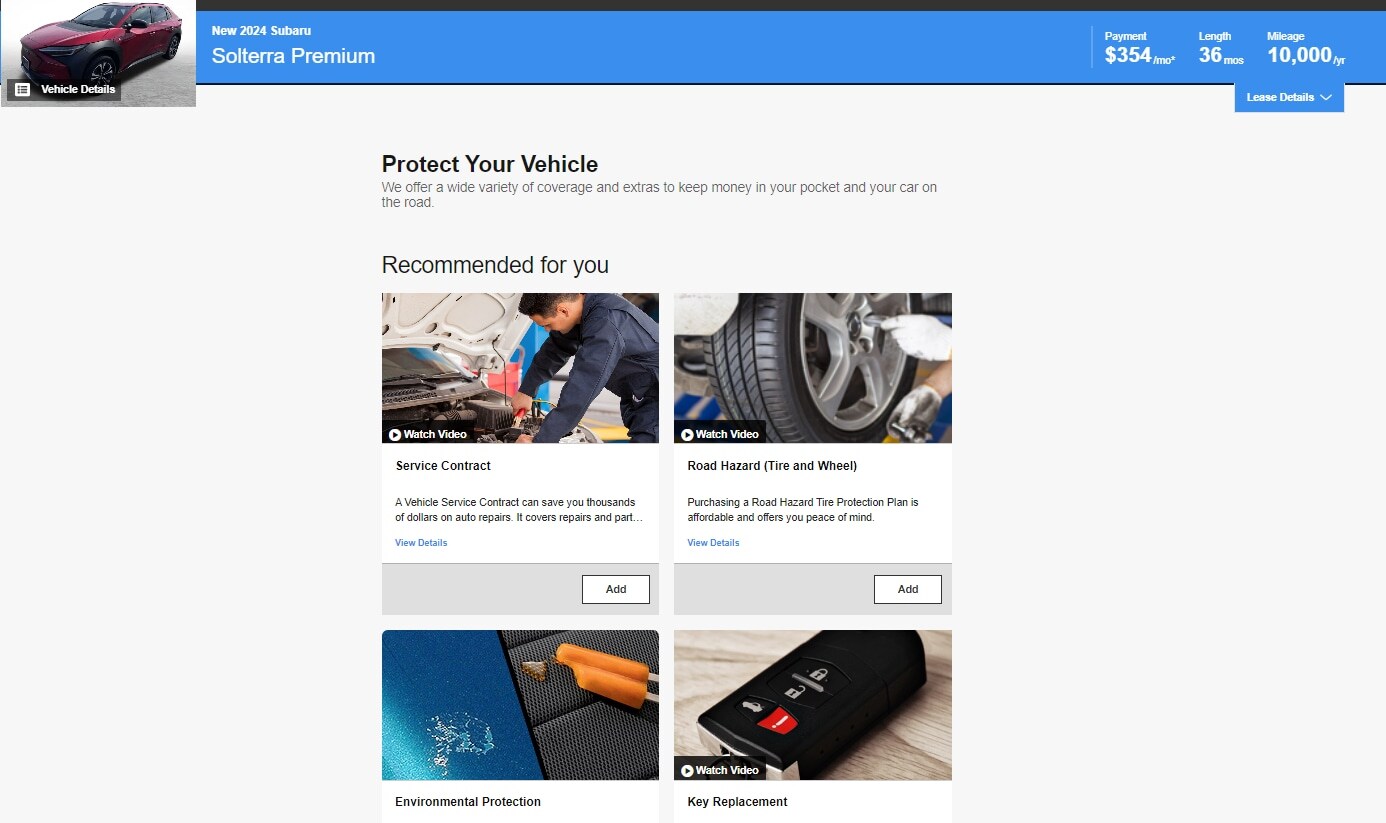Image resolution: width=1386 pixels, height=823 pixels.
Task: Click the key fob image
Action: pos(813,705)
